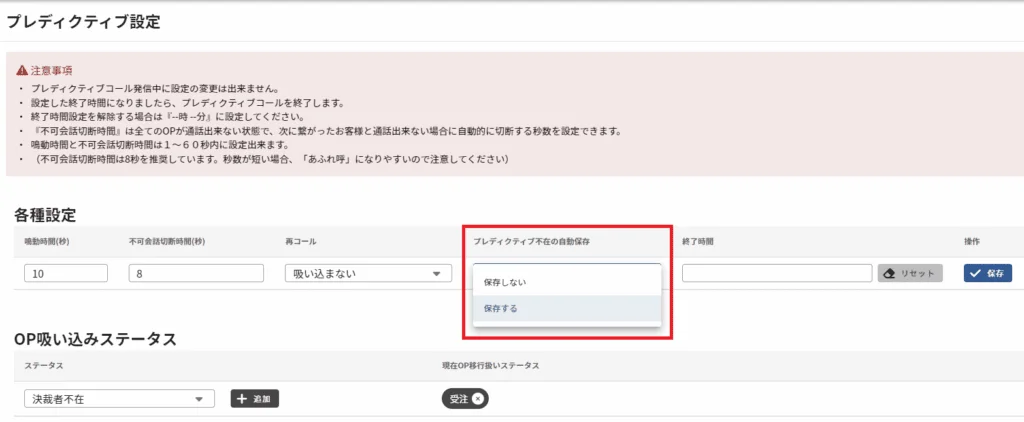Click the eraser icon on the リセット button

click(889, 273)
